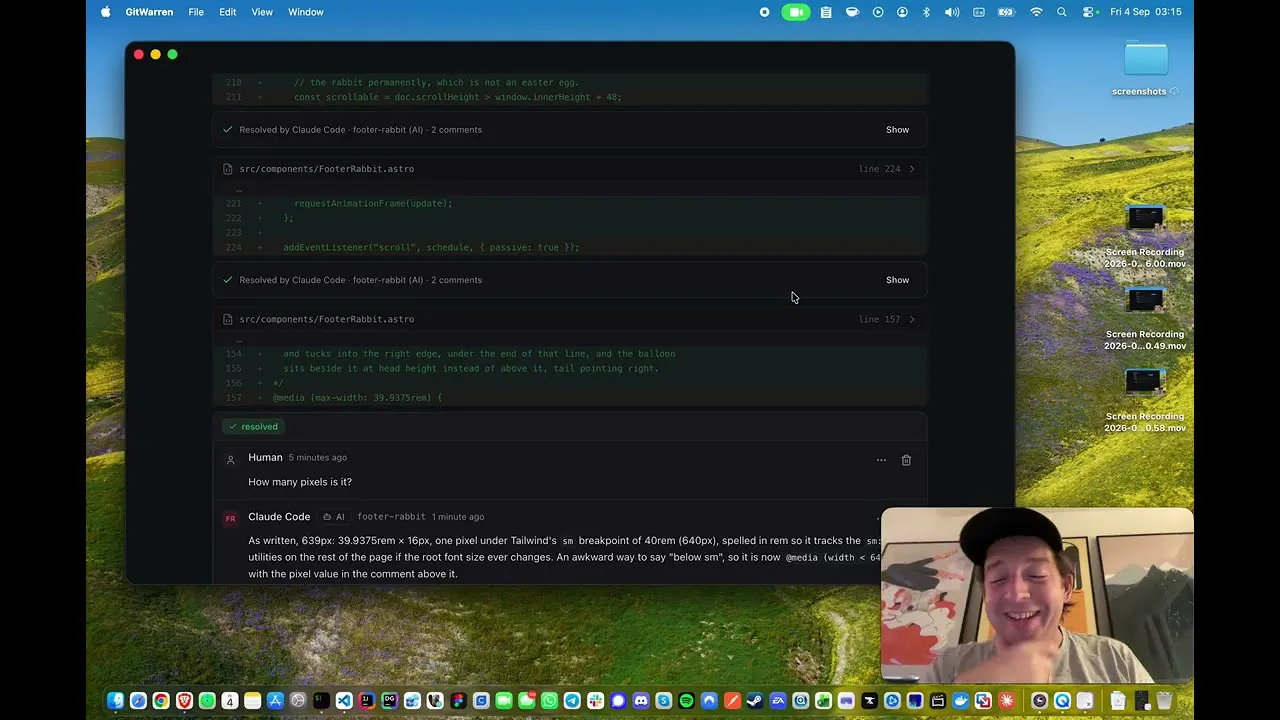Open FooterRabbit.astro path with line 157
The height and width of the screenshot is (720, 1280).
click(326, 319)
